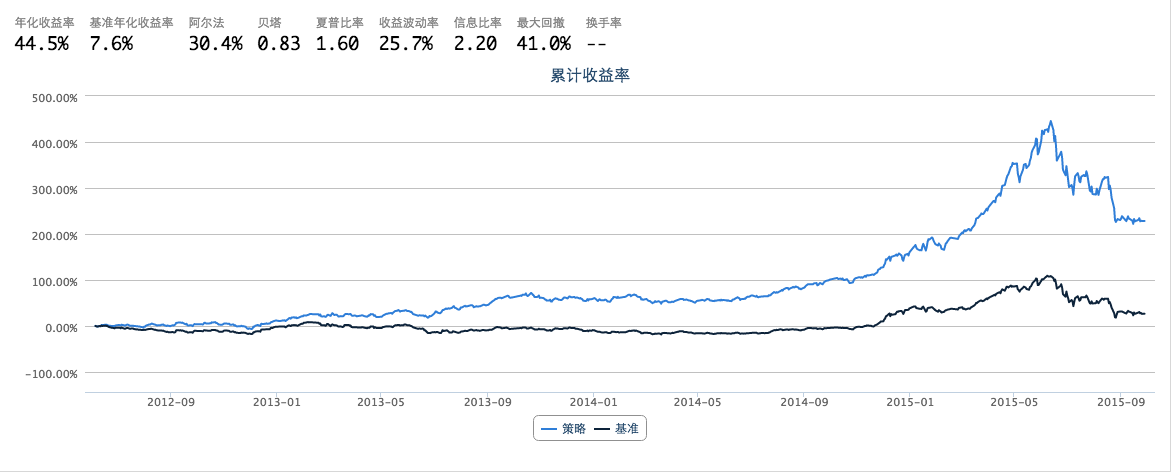
Task: Select the 夏普比率 metric label
Action: click(x=339, y=22)
